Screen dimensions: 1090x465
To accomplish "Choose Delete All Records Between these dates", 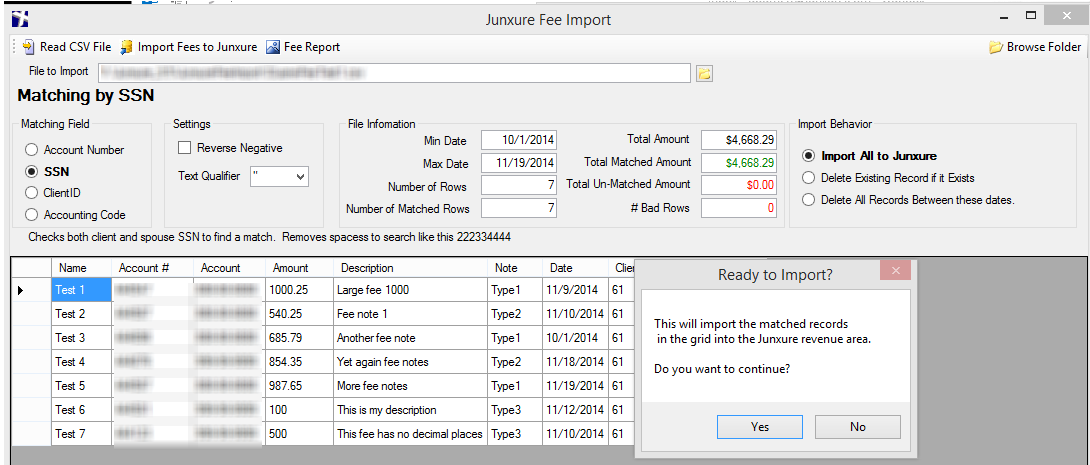I will (x=808, y=200).
